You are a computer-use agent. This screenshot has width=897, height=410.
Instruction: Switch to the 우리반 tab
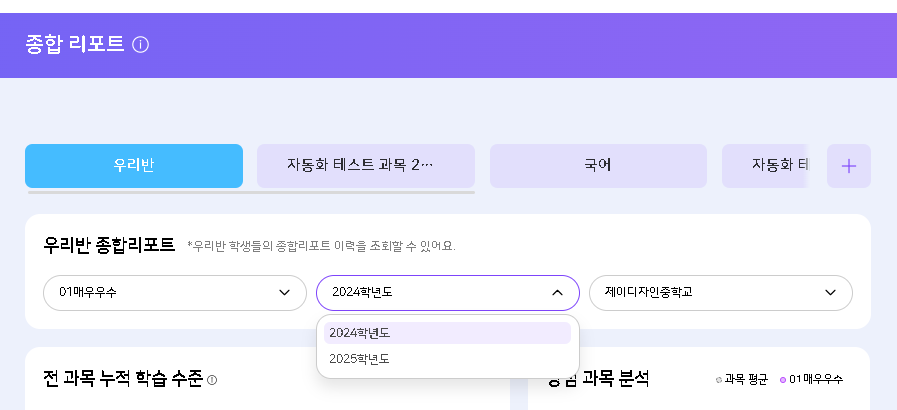coord(134,166)
